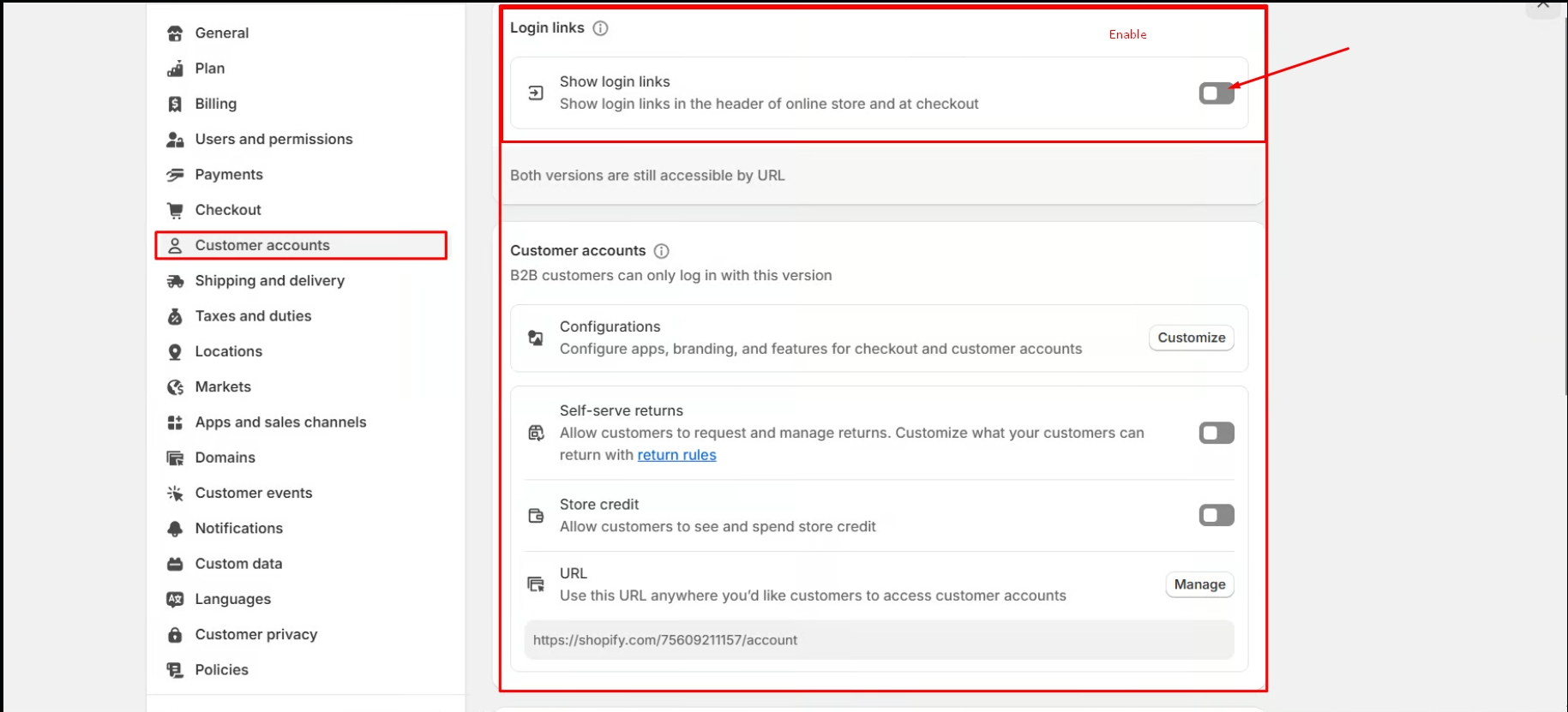This screenshot has height=712, width=1568.
Task: Click info icon beside Customer accounts heading
Action: point(662,251)
